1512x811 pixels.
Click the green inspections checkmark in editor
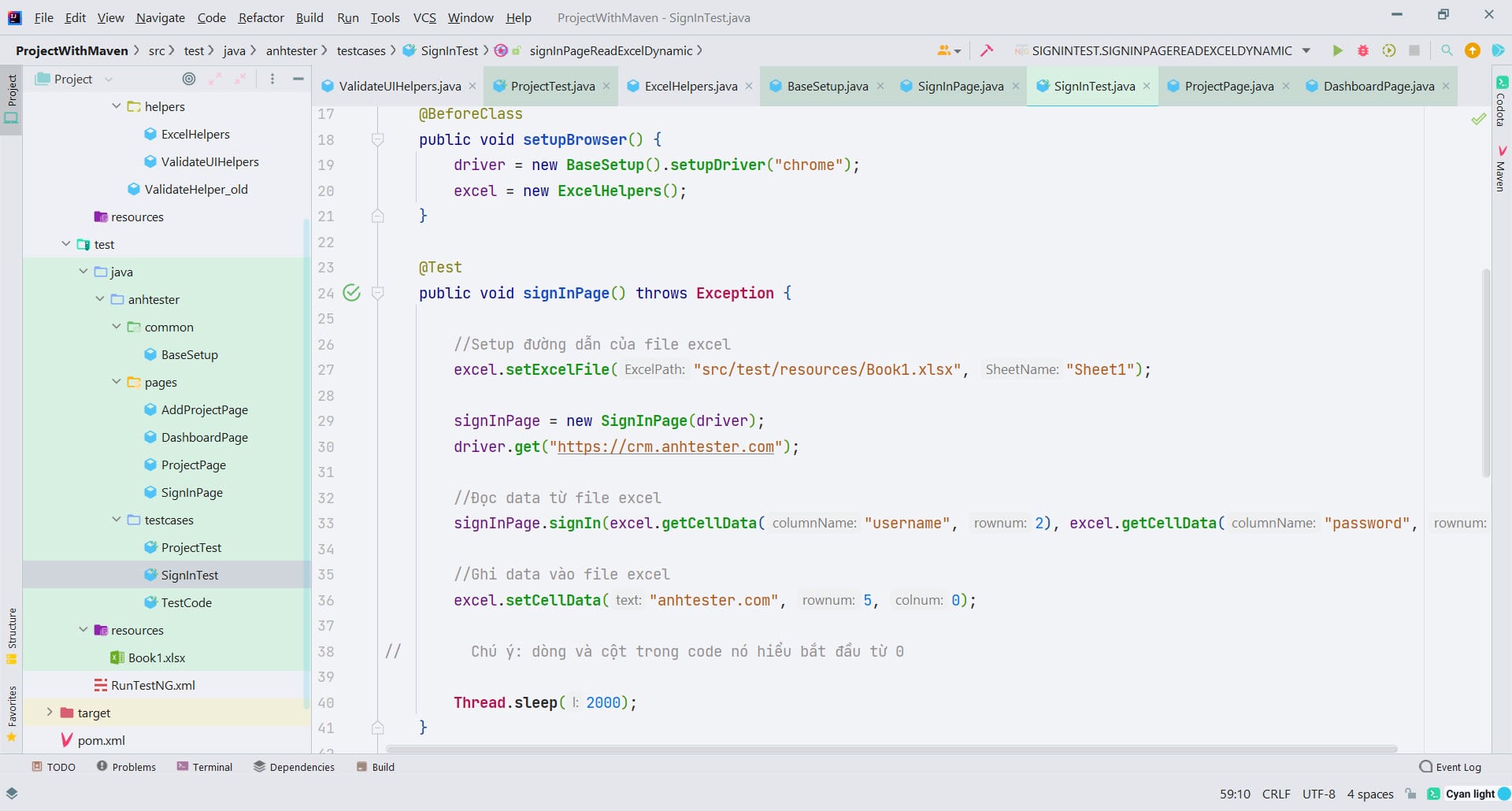(1478, 119)
